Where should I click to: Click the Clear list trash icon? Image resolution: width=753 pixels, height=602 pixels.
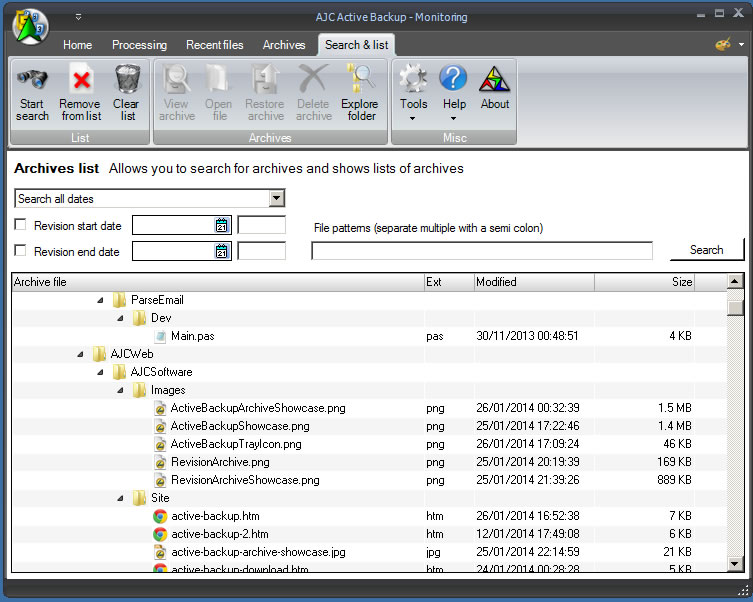click(127, 80)
